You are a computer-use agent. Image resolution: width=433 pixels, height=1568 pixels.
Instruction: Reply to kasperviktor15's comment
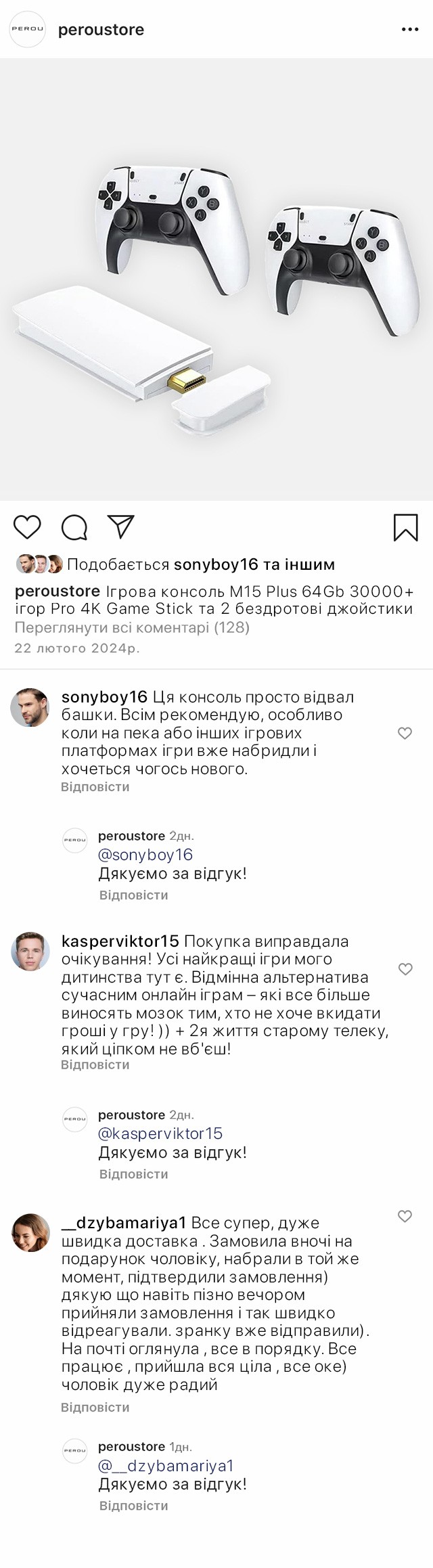pyautogui.click(x=95, y=1065)
